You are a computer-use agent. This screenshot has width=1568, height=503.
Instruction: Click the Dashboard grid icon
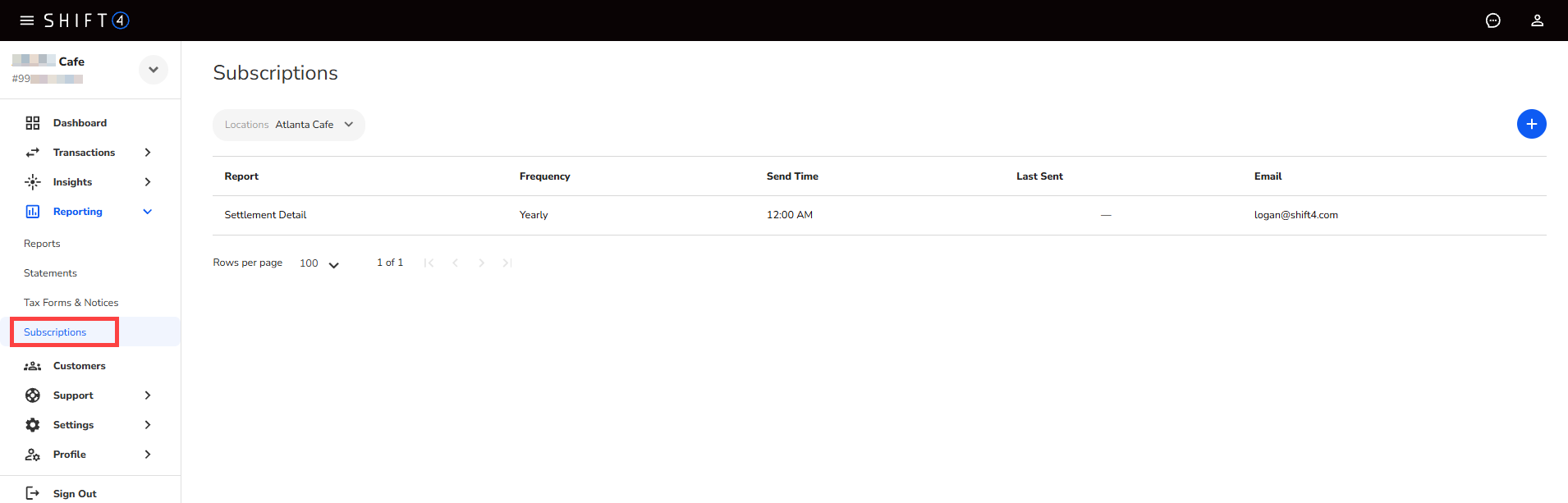(x=33, y=123)
